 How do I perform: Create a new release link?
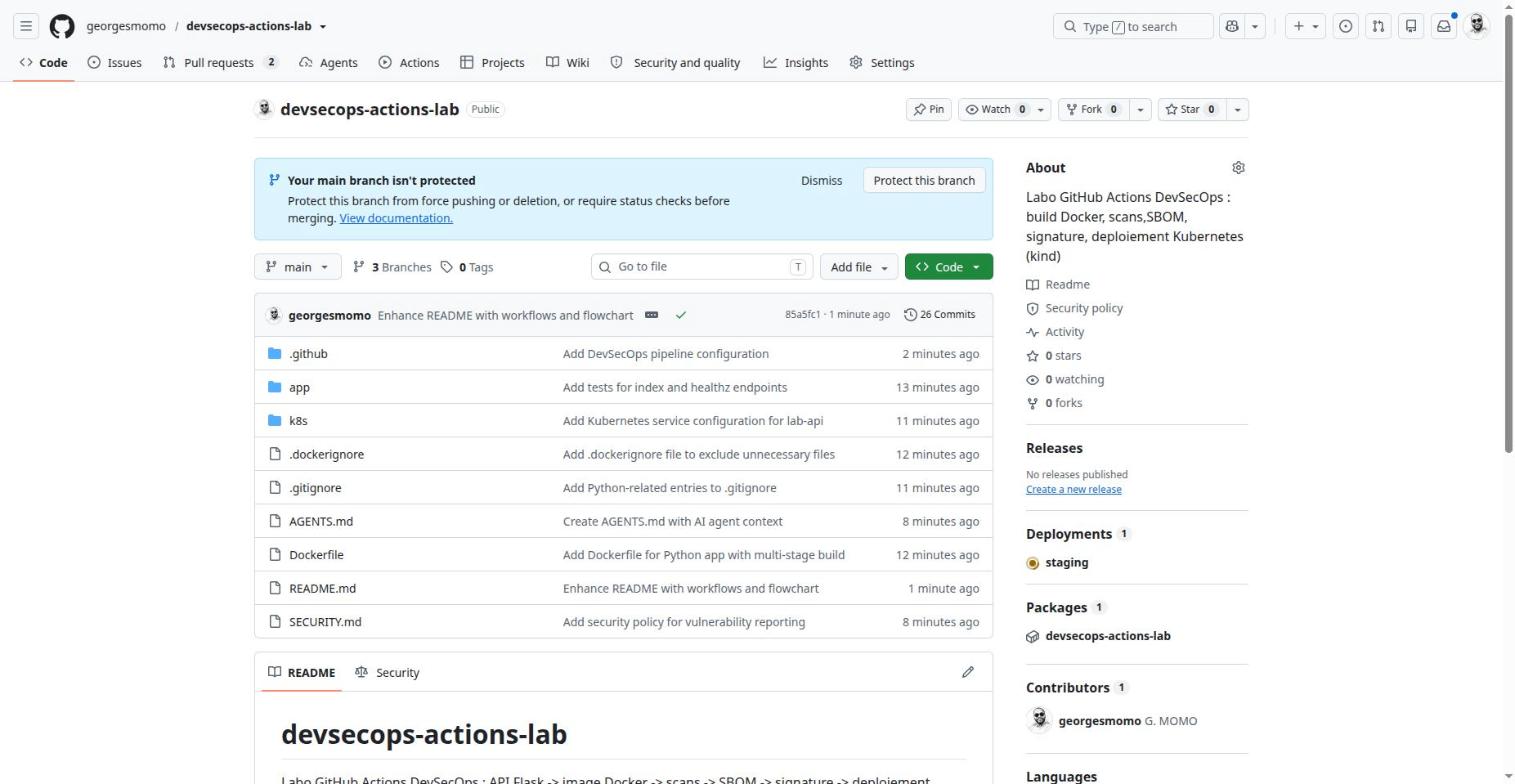coord(1073,489)
